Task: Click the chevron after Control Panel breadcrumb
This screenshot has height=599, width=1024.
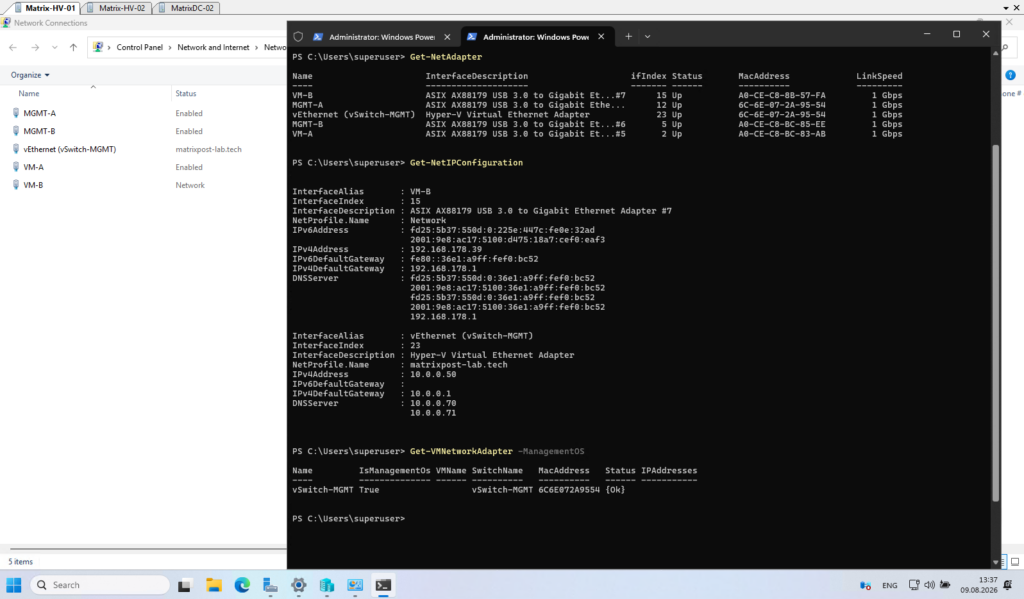Action: point(170,47)
